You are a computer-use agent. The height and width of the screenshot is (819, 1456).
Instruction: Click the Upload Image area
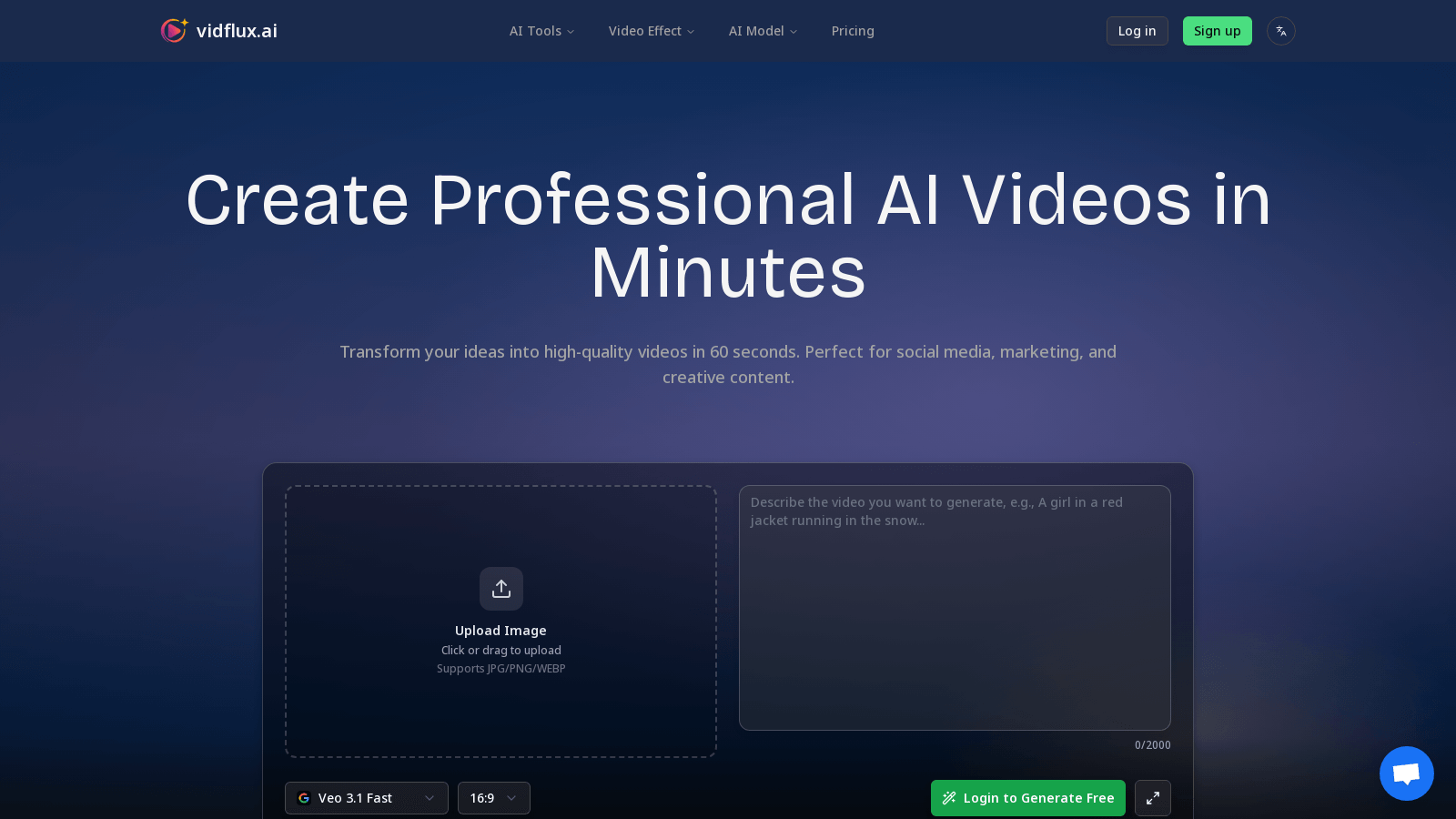[x=500, y=622]
